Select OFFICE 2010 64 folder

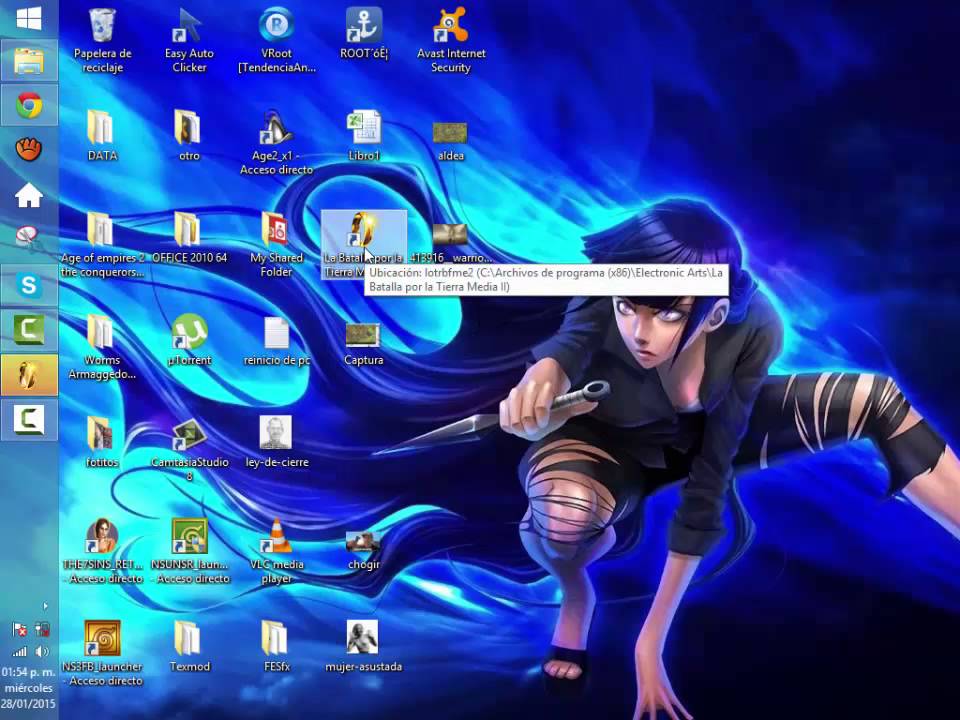coord(189,238)
